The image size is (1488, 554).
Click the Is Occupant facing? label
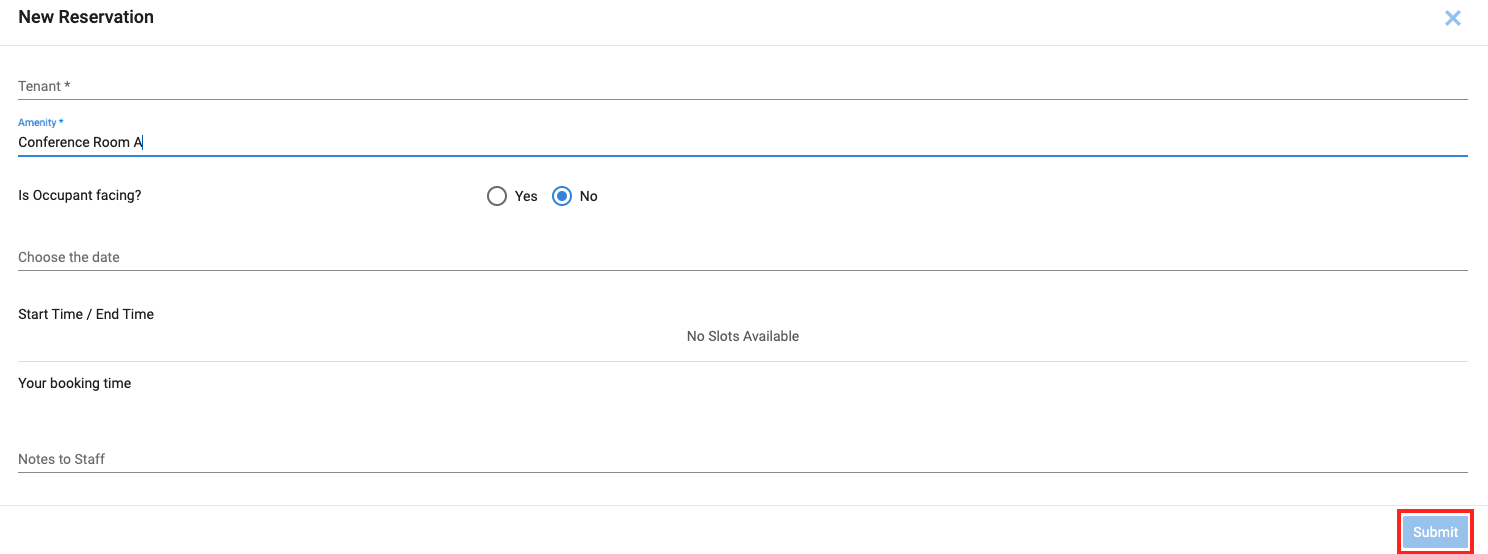(80, 195)
